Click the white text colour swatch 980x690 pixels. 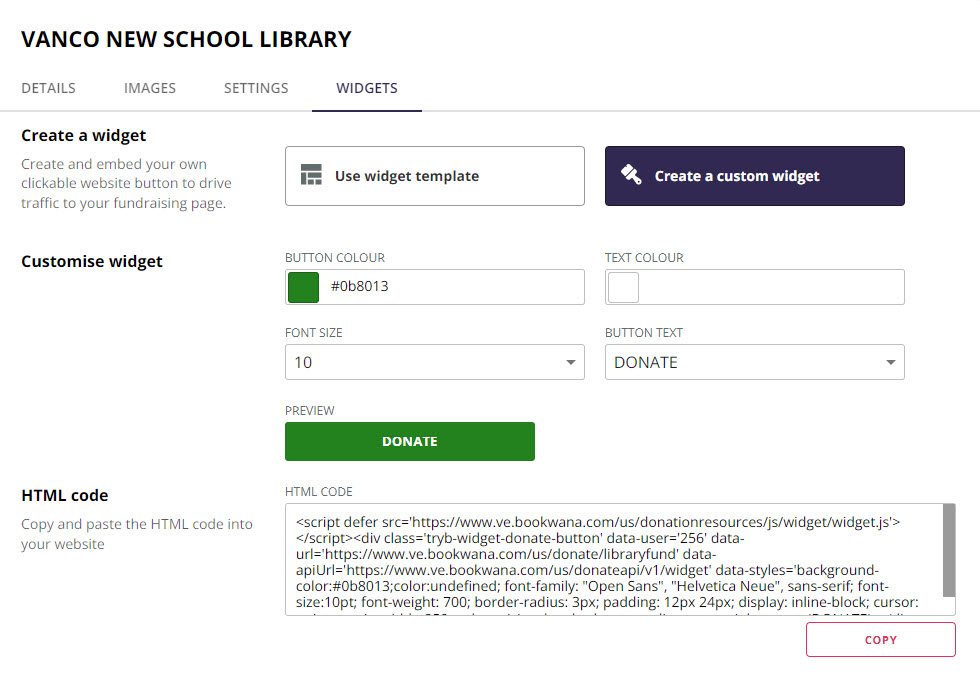coord(623,287)
